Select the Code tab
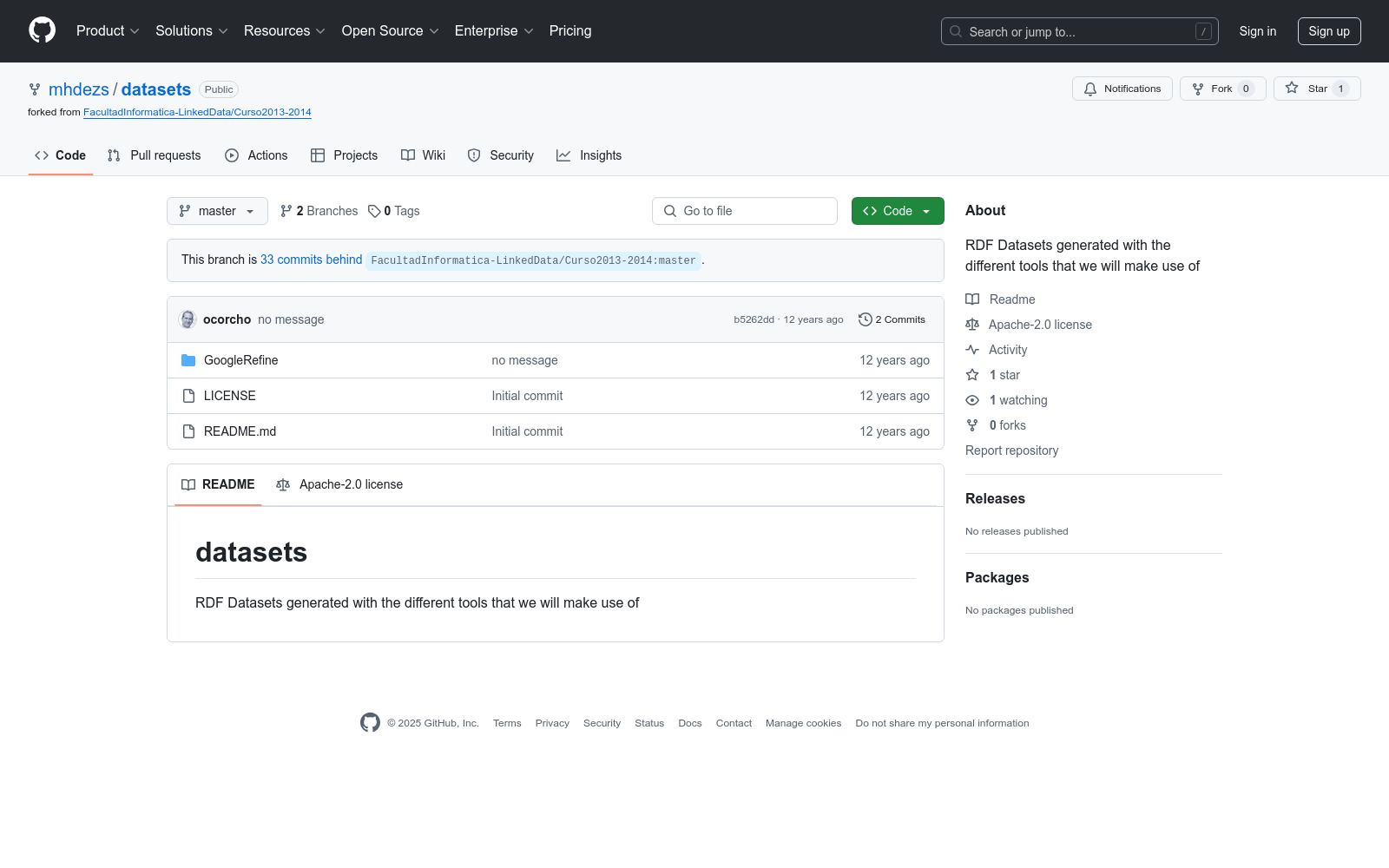Image resolution: width=1389 pixels, height=868 pixels. (60, 155)
